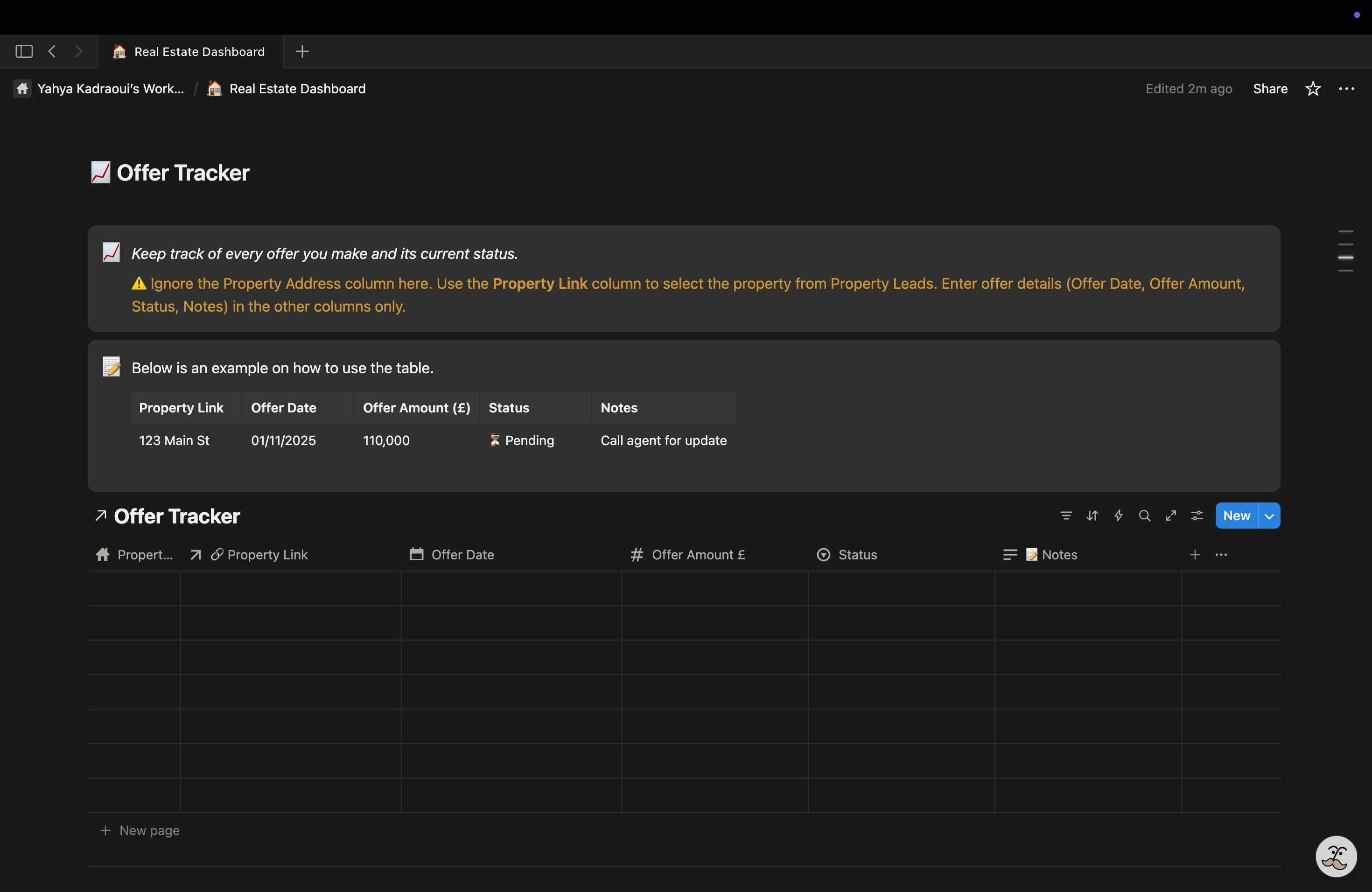Open the Status column header menu
Screen dimensions: 1372x892
click(857, 554)
